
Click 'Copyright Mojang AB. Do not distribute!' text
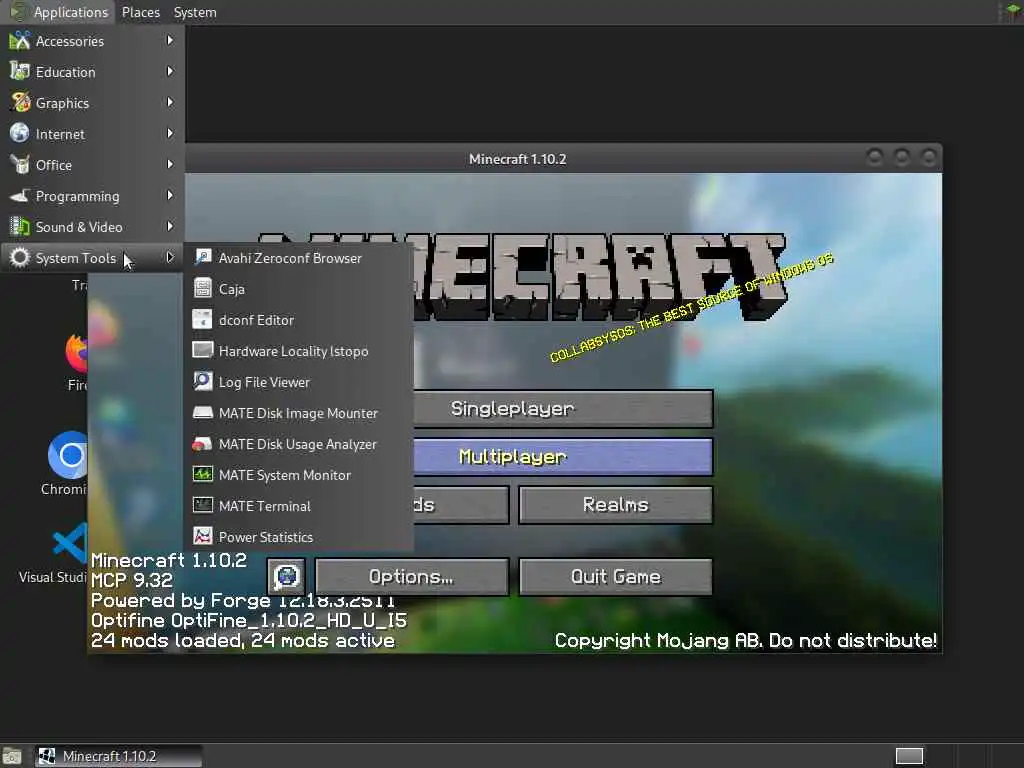point(746,640)
